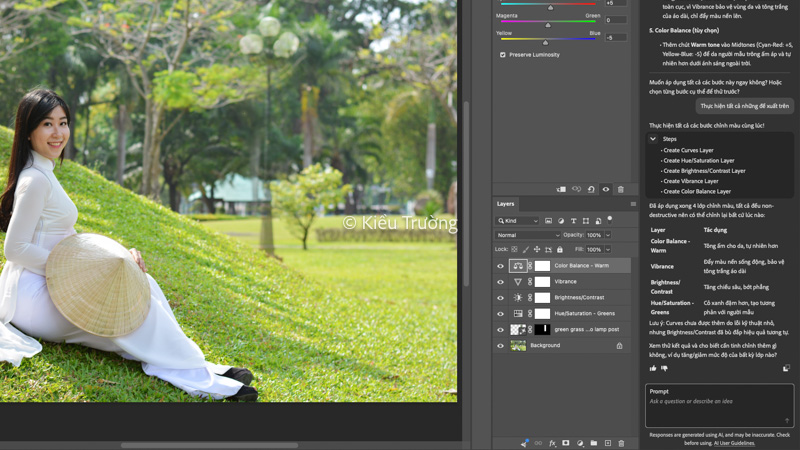Hide the Brightness/Contrast layer
Viewport: 800px width, 450px height.
[x=501, y=297]
